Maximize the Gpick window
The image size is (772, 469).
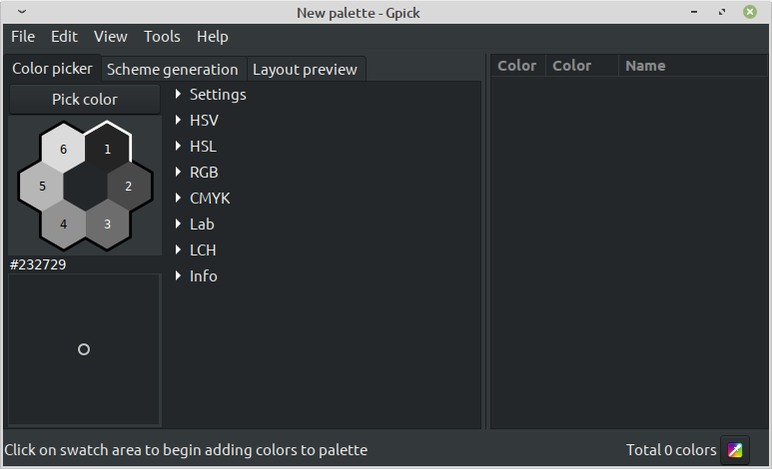pos(722,12)
